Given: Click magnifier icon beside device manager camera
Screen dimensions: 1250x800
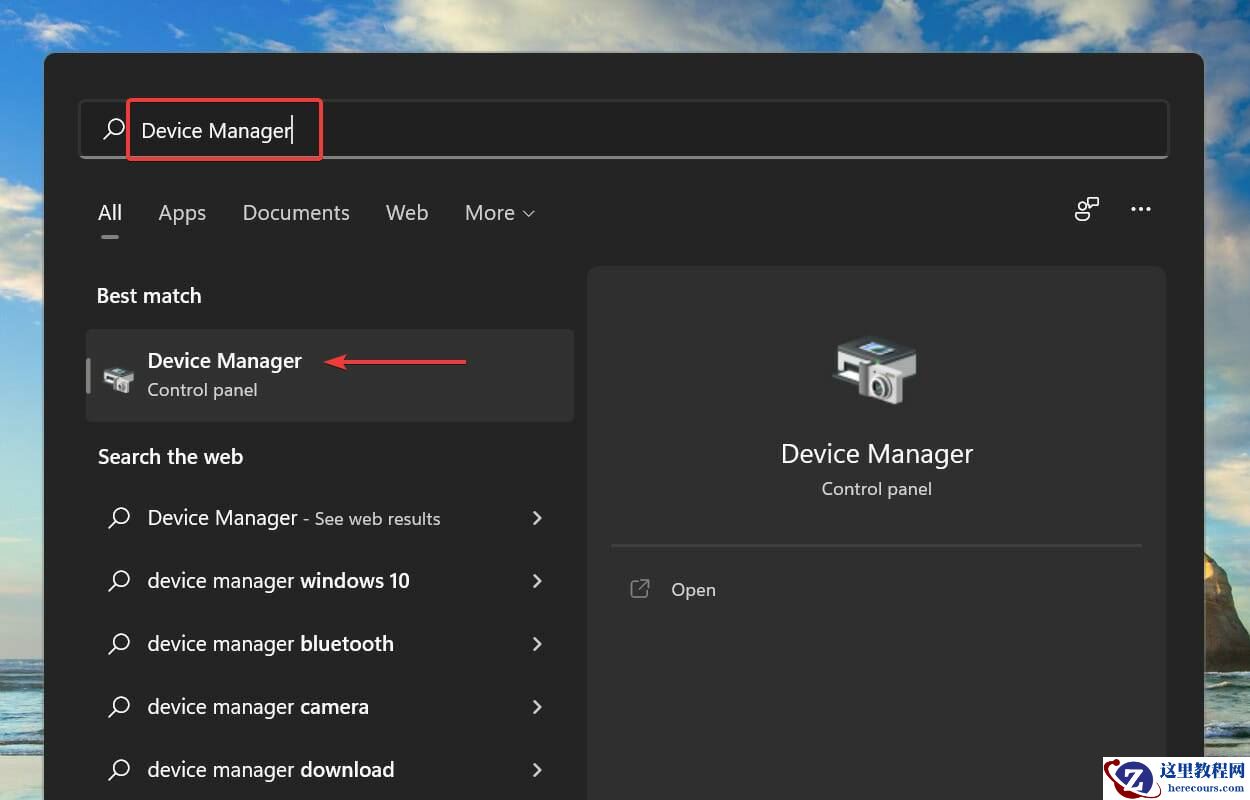Looking at the screenshot, I should [x=119, y=707].
